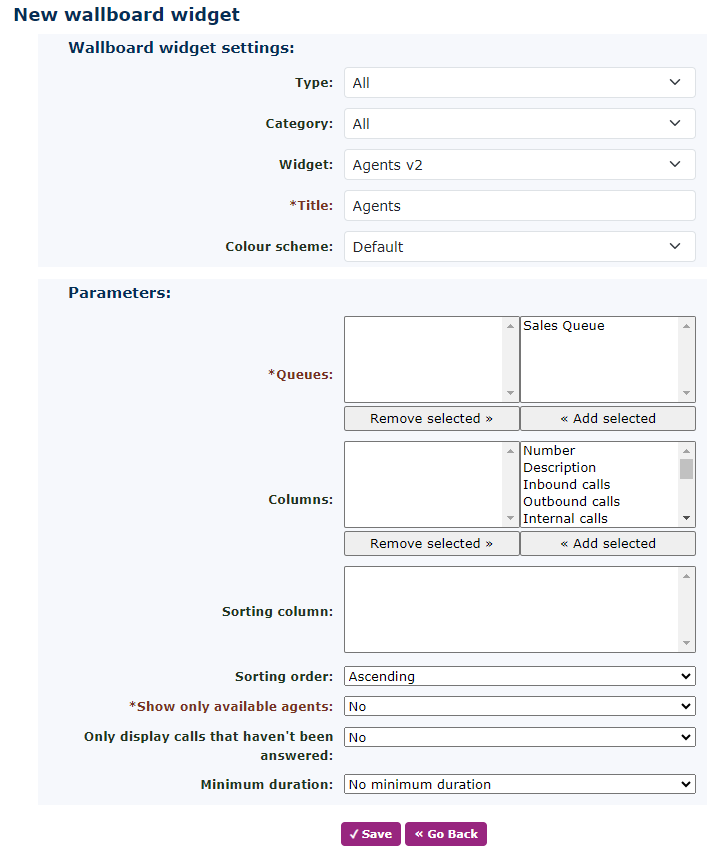Open Show only available agents dropdown
This screenshot has width=707, height=857.
click(x=519, y=707)
